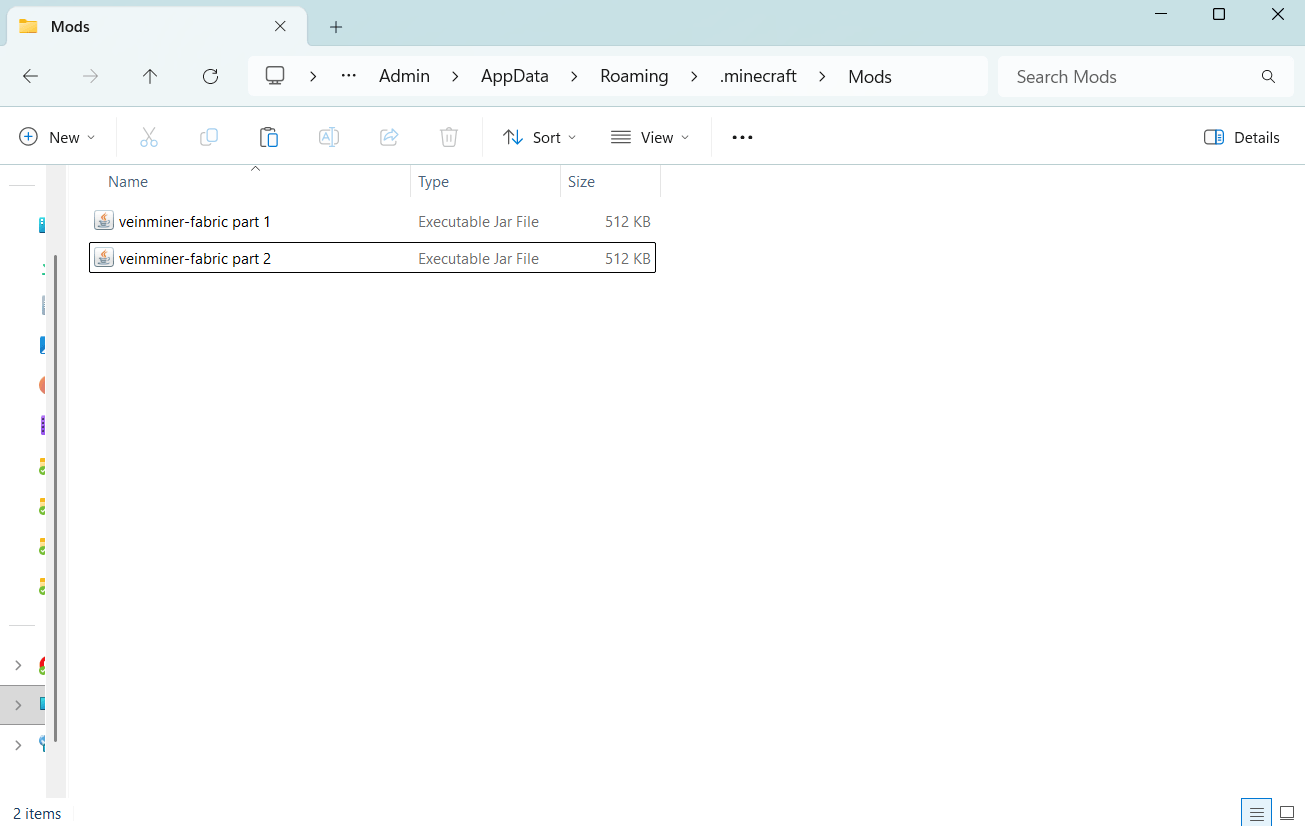Click the search magnifier icon
The height and width of the screenshot is (826, 1305).
coord(1268,76)
